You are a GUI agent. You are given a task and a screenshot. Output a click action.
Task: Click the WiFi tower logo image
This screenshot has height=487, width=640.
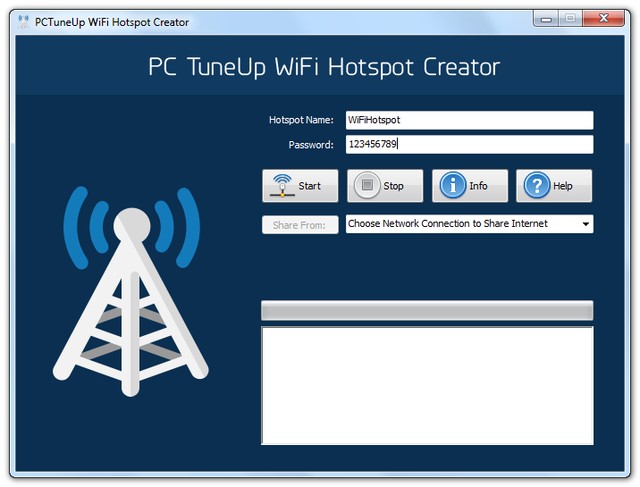coord(131,291)
